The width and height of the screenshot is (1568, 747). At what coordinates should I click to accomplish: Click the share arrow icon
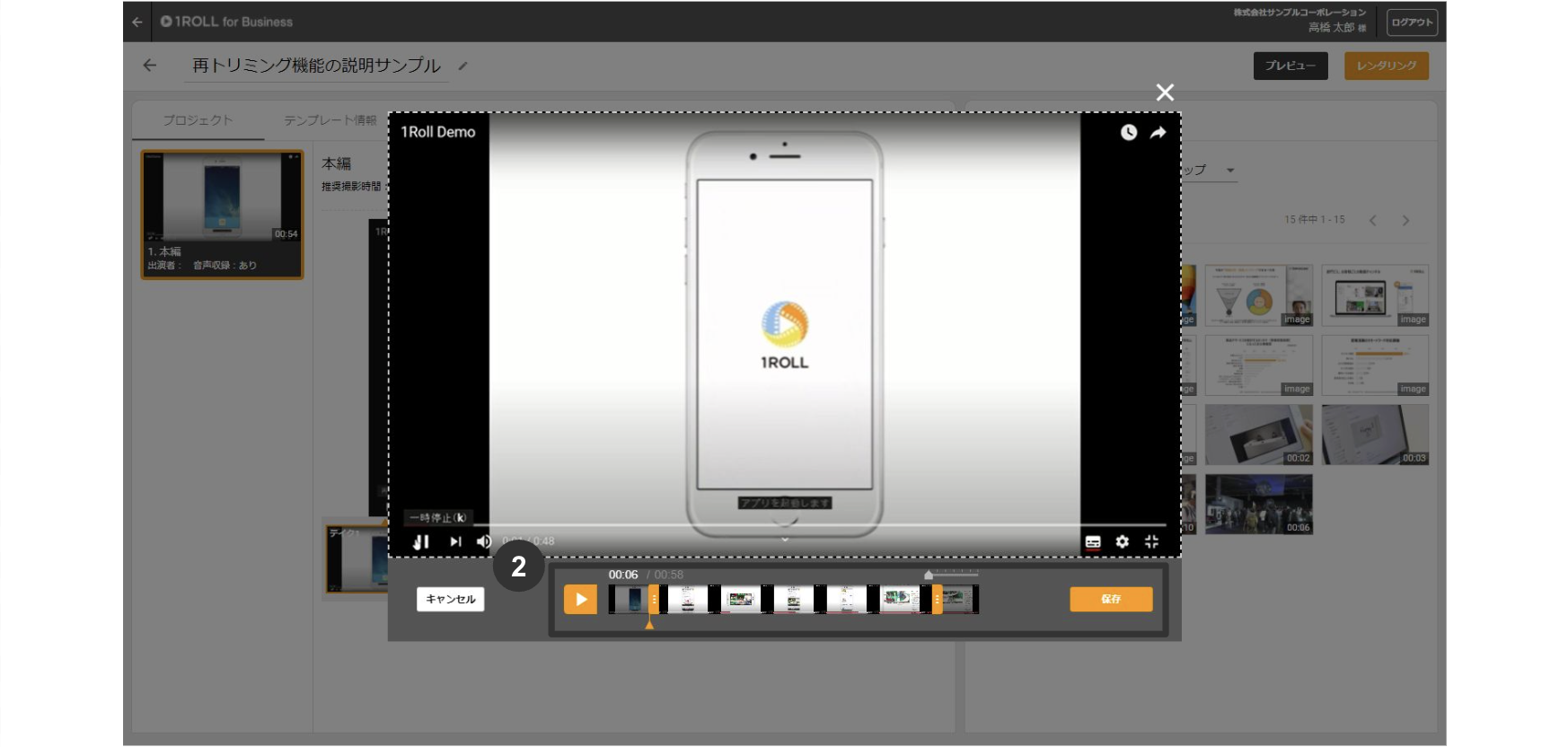pyautogui.click(x=1158, y=133)
